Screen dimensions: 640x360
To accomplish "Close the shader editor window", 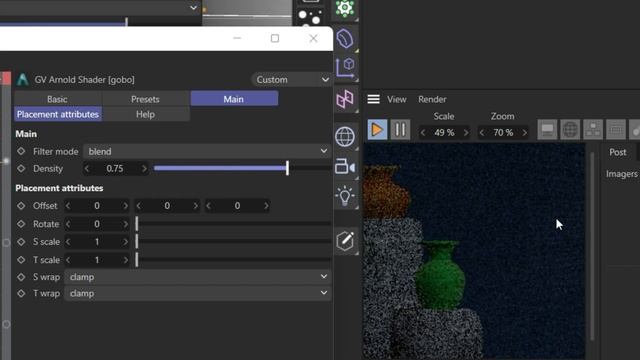I will point(313,38).
